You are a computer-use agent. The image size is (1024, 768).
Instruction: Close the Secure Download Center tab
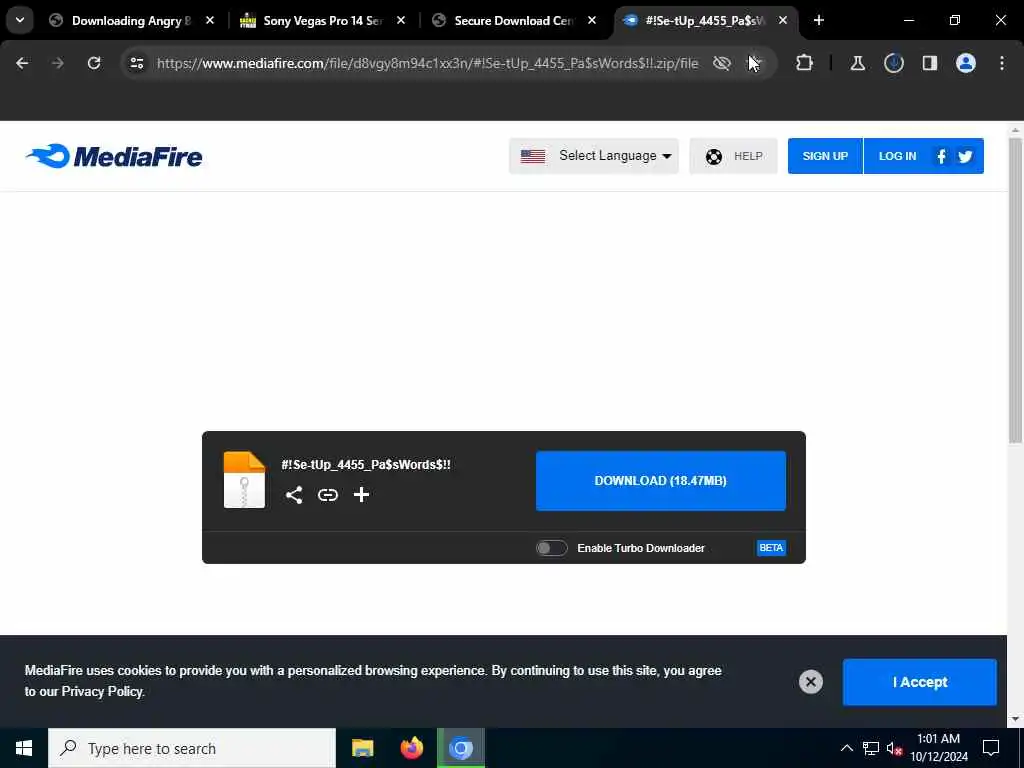tap(592, 20)
